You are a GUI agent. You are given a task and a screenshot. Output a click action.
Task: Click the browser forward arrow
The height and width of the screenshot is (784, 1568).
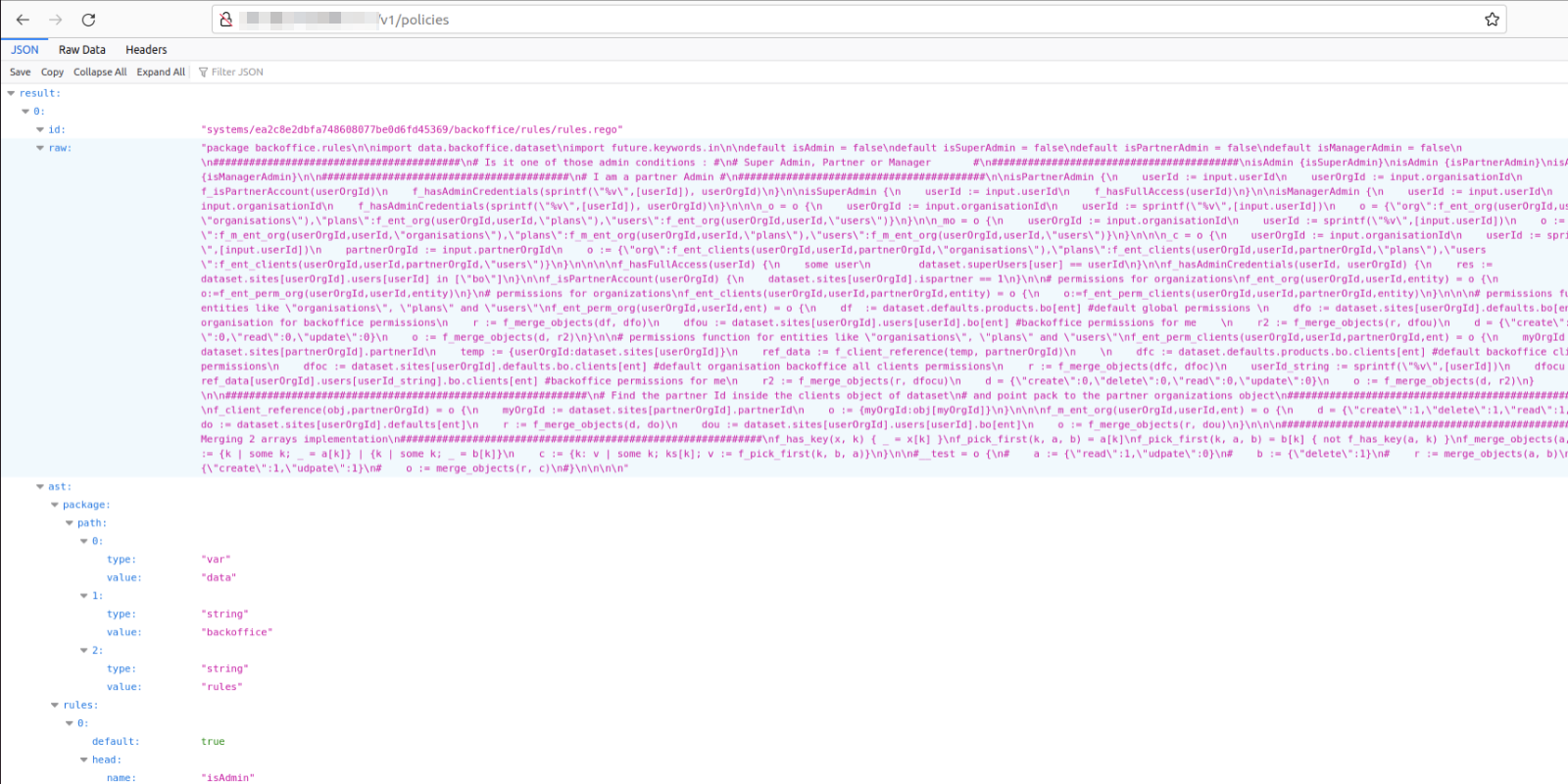pos(56,20)
